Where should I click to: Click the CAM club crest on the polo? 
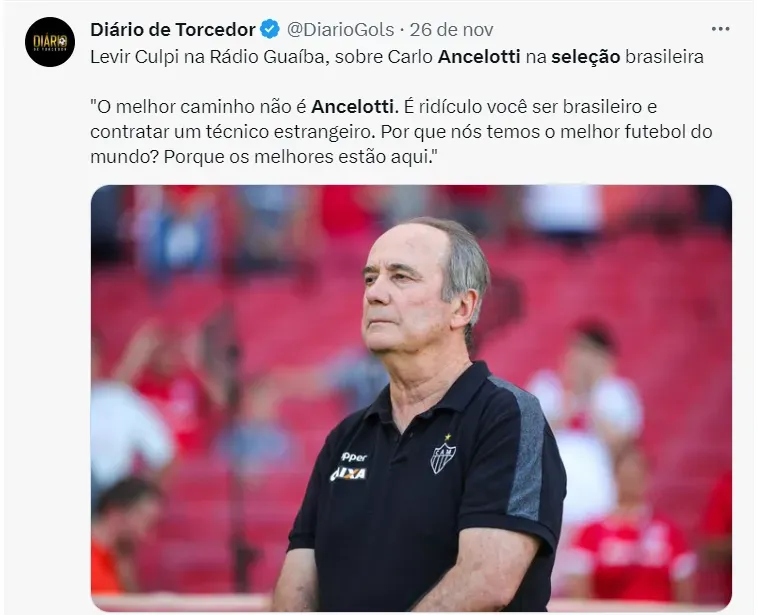(x=443, y=458)
